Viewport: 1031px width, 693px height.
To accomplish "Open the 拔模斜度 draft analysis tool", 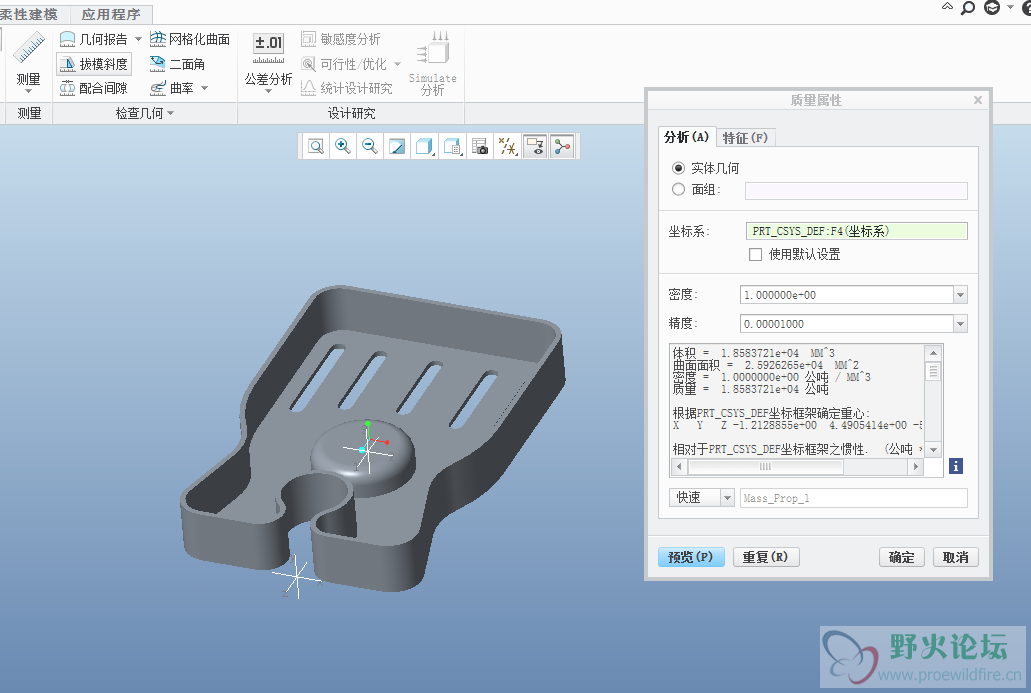I will coord(94,64).
